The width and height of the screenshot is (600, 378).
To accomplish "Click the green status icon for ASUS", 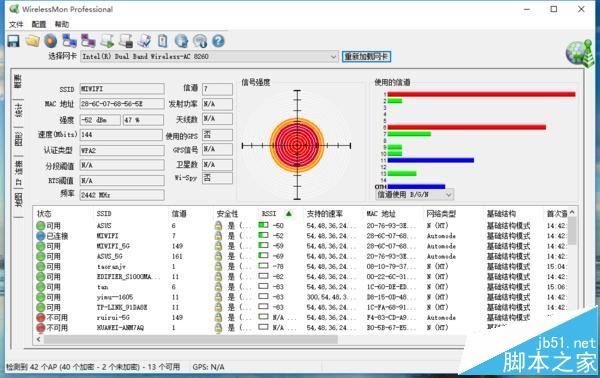I will pos(41,226).
